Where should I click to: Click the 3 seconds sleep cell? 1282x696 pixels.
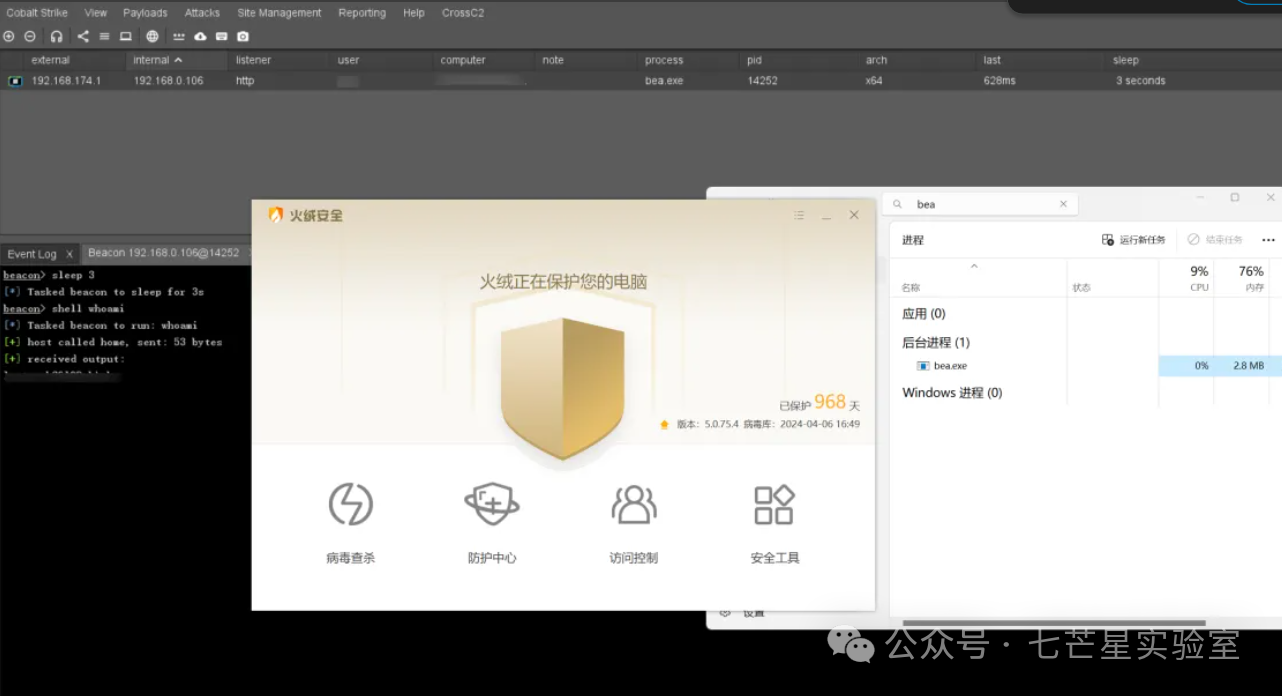[x=1140, y=81]
